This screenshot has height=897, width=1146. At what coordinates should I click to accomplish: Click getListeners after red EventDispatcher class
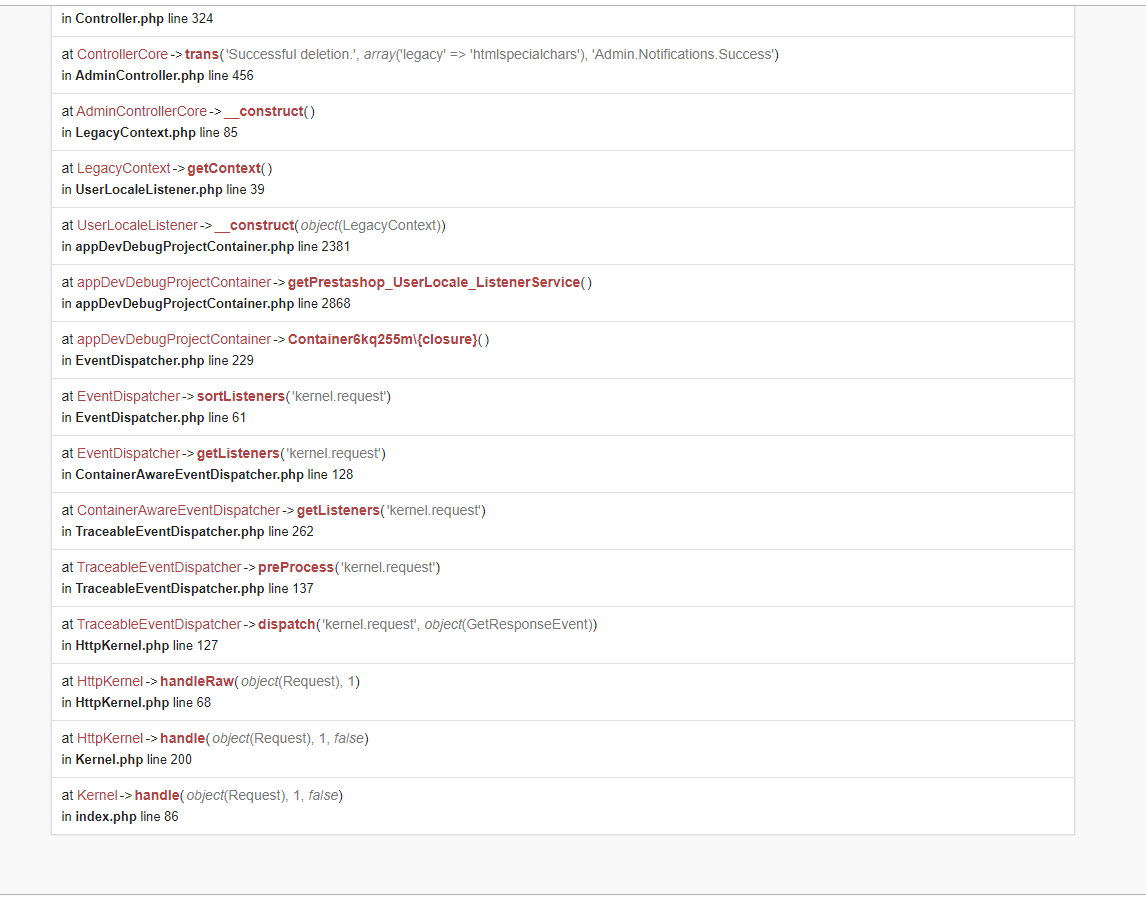click(x=238, y=453)
